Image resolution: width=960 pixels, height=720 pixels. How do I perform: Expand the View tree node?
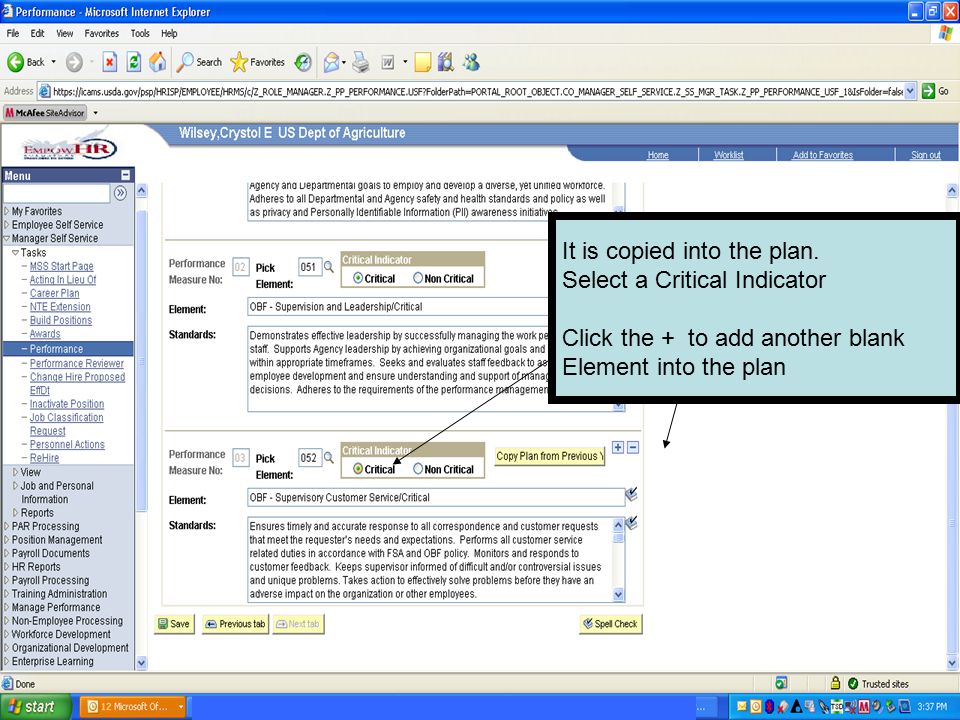coord(15,472)
